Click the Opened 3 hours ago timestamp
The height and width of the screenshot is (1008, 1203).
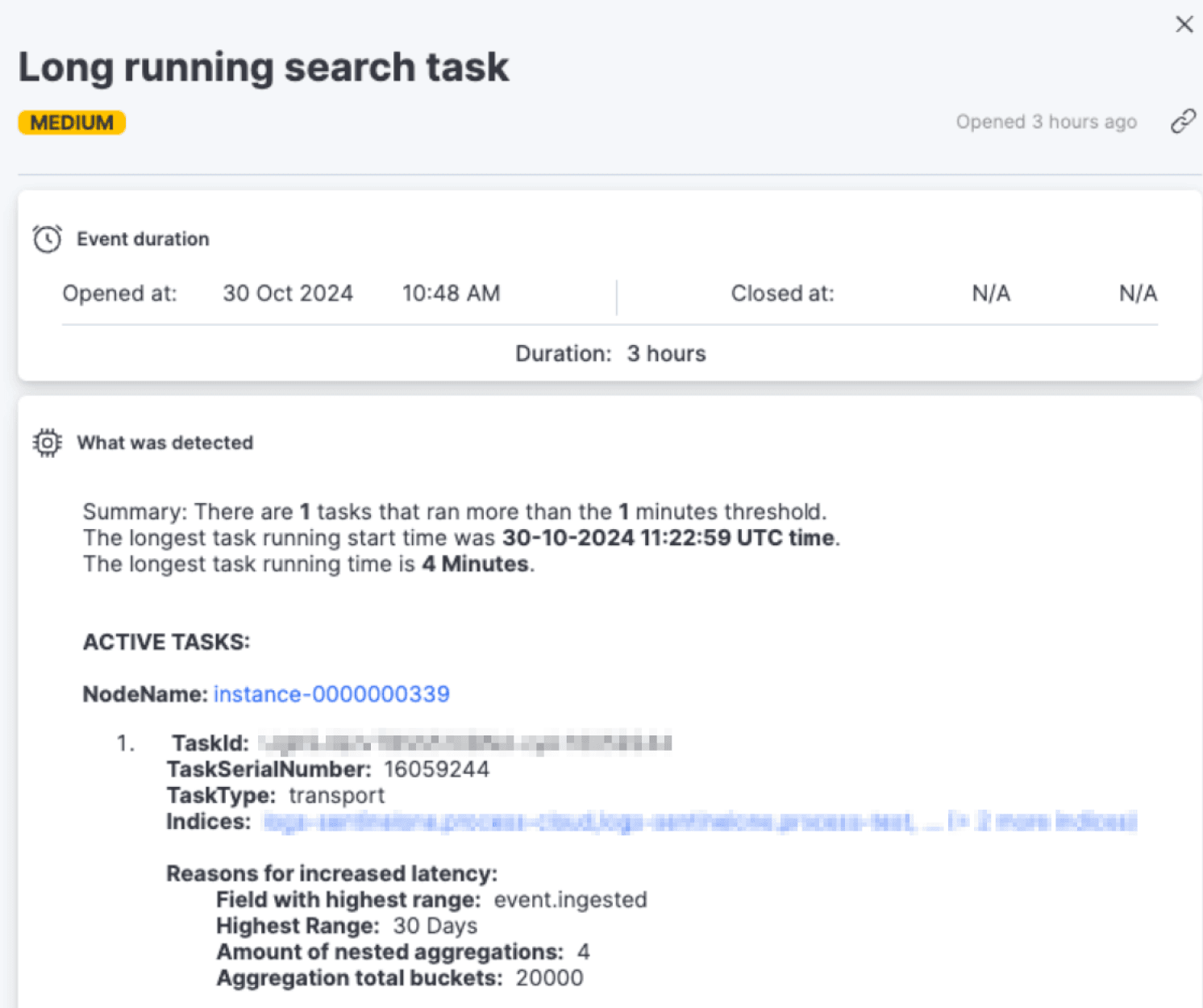tap(1046, 122)
